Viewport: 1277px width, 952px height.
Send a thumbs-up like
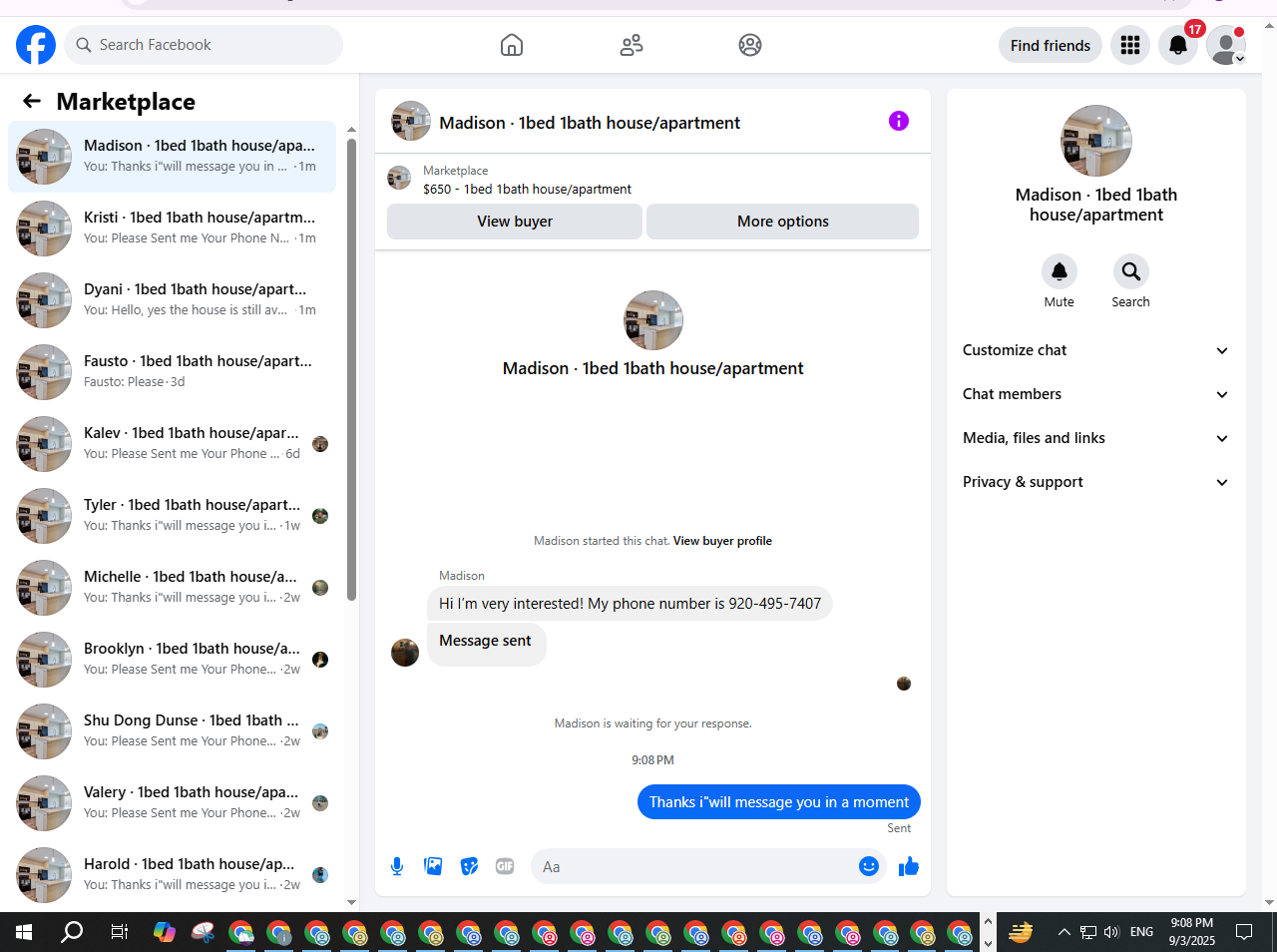[909, 866]
